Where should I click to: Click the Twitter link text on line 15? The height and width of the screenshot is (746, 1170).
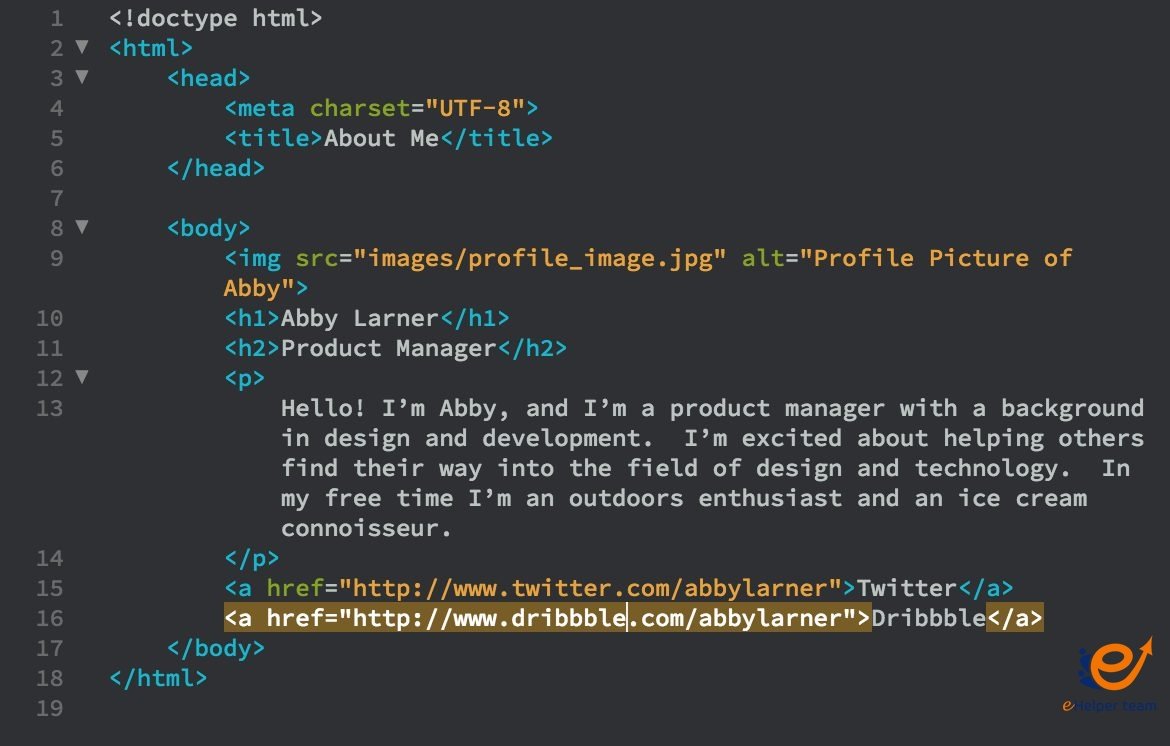pyautogui.click(x=907, y=588)
